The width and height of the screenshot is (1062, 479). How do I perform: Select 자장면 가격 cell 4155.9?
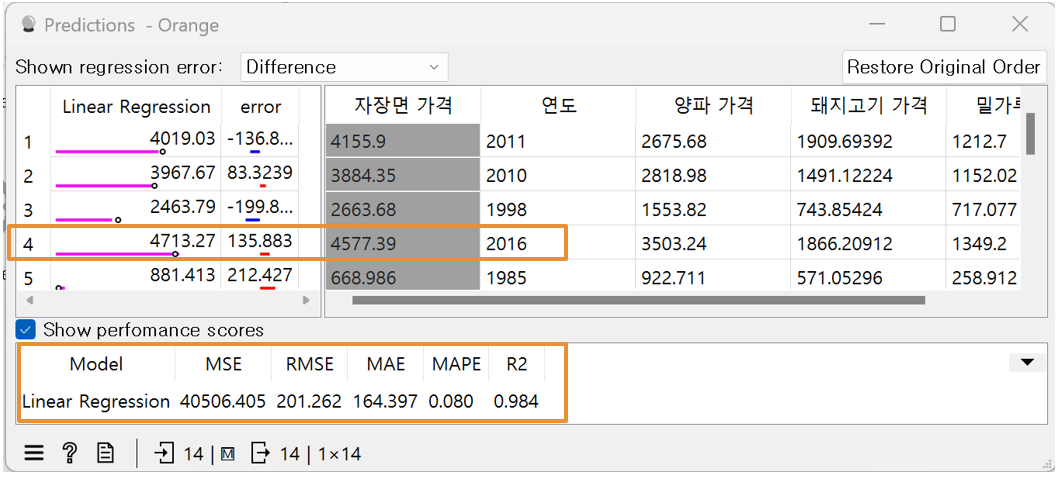(x=403, y=141)
